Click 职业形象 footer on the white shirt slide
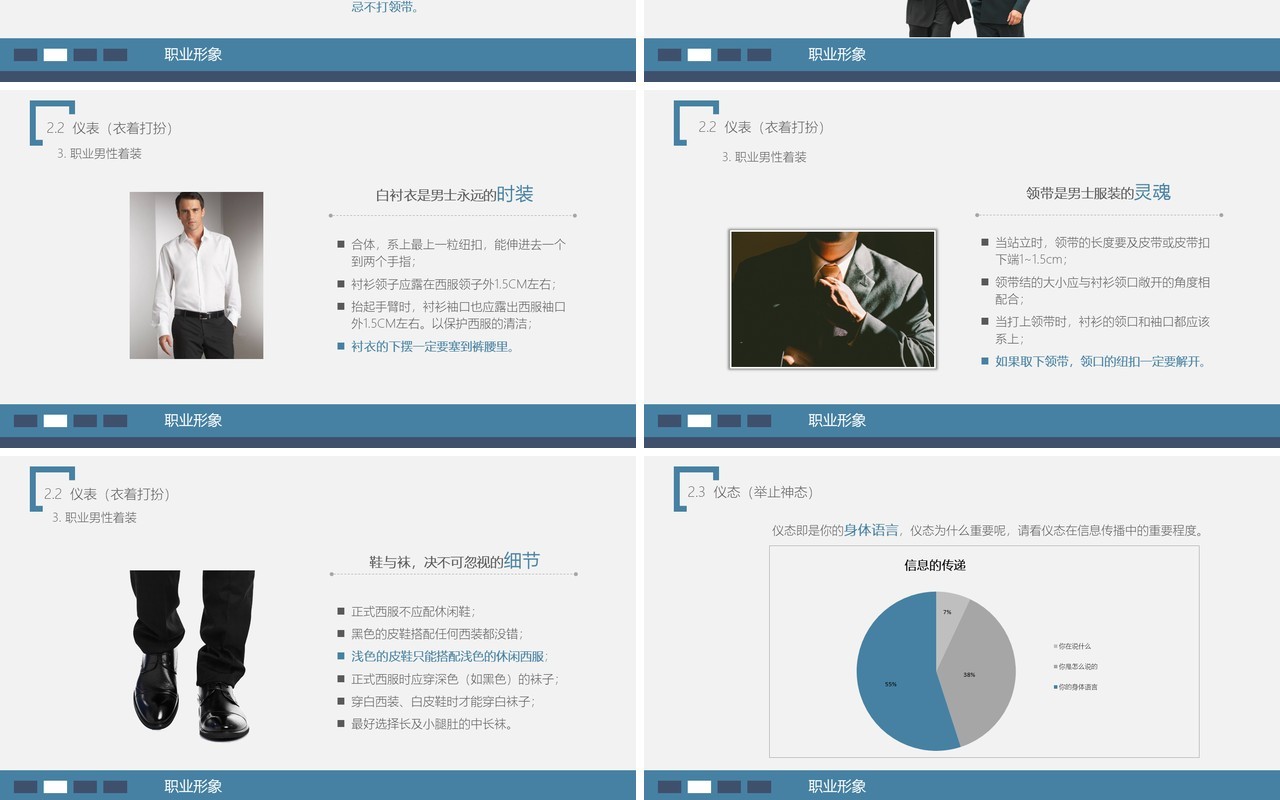1280x800 pixels. (193, 420)
